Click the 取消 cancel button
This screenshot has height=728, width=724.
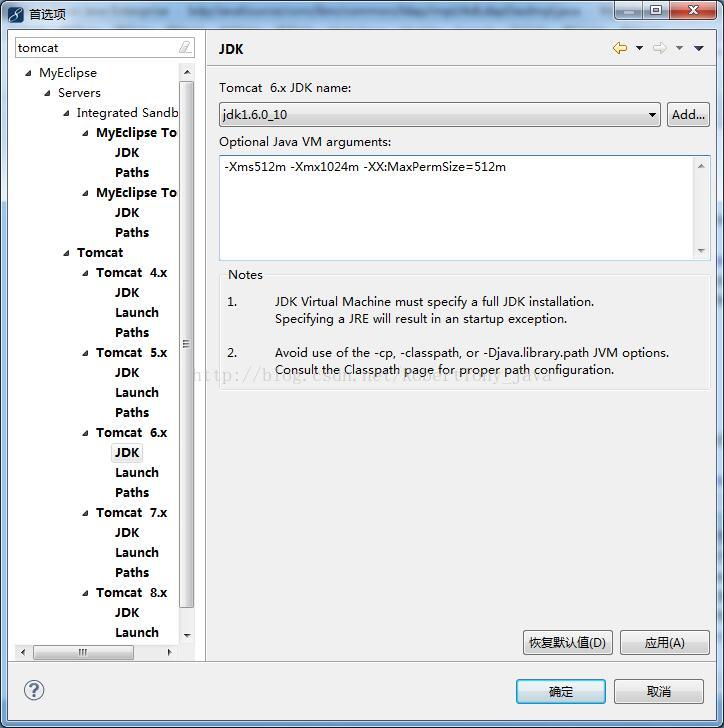click(x=659, y=691)
